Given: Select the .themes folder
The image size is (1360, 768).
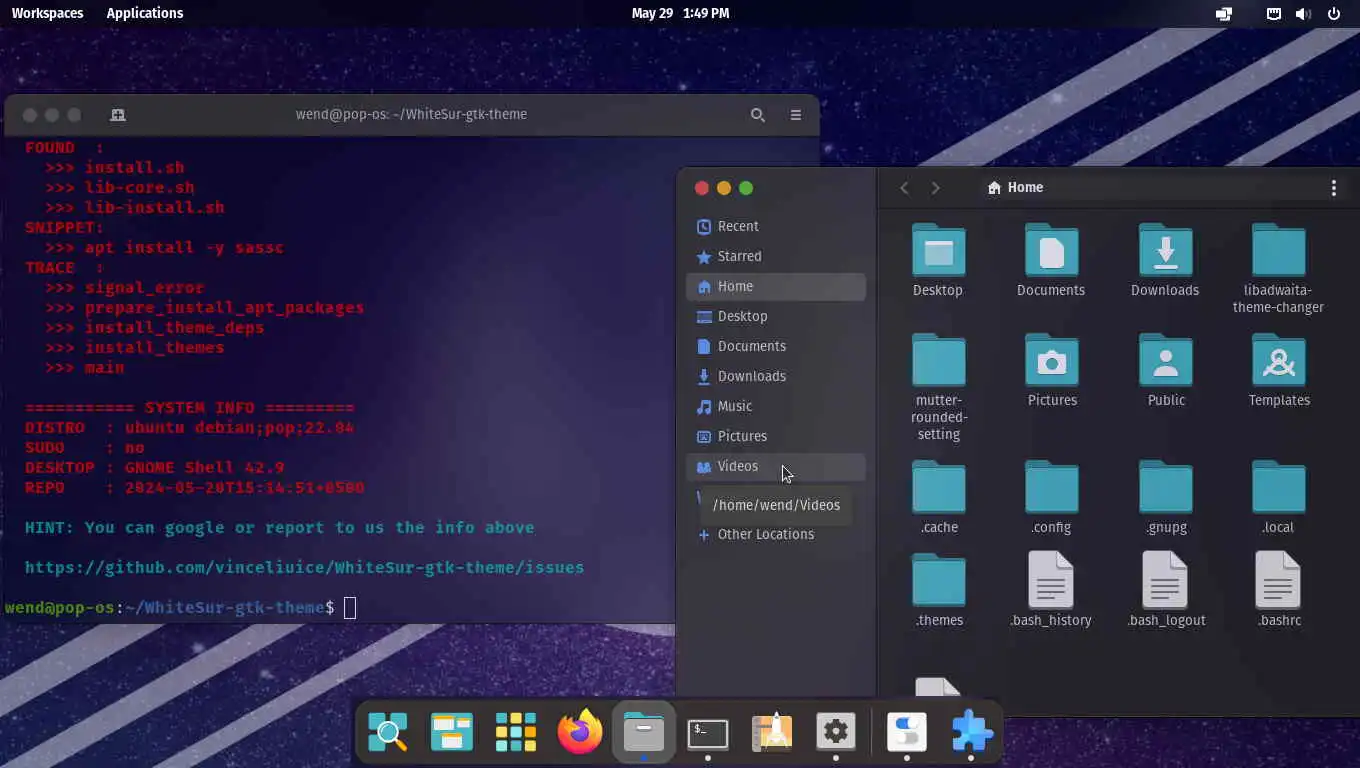Looking at the screenshot, I should click(939, 590).
